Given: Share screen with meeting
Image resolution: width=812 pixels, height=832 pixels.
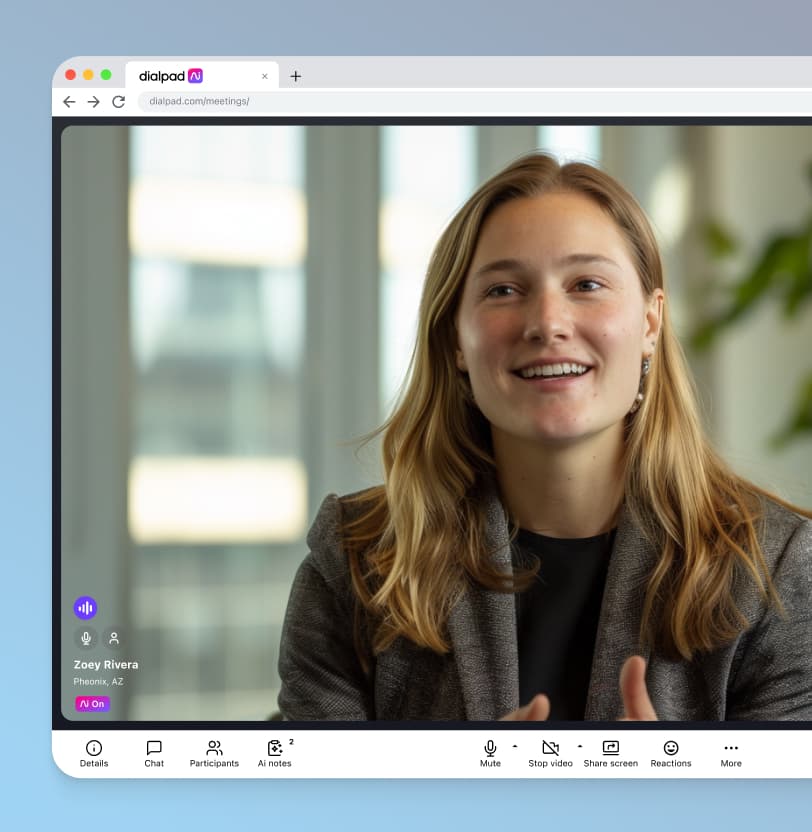Looking at the screenshot, I should point(610,753).
